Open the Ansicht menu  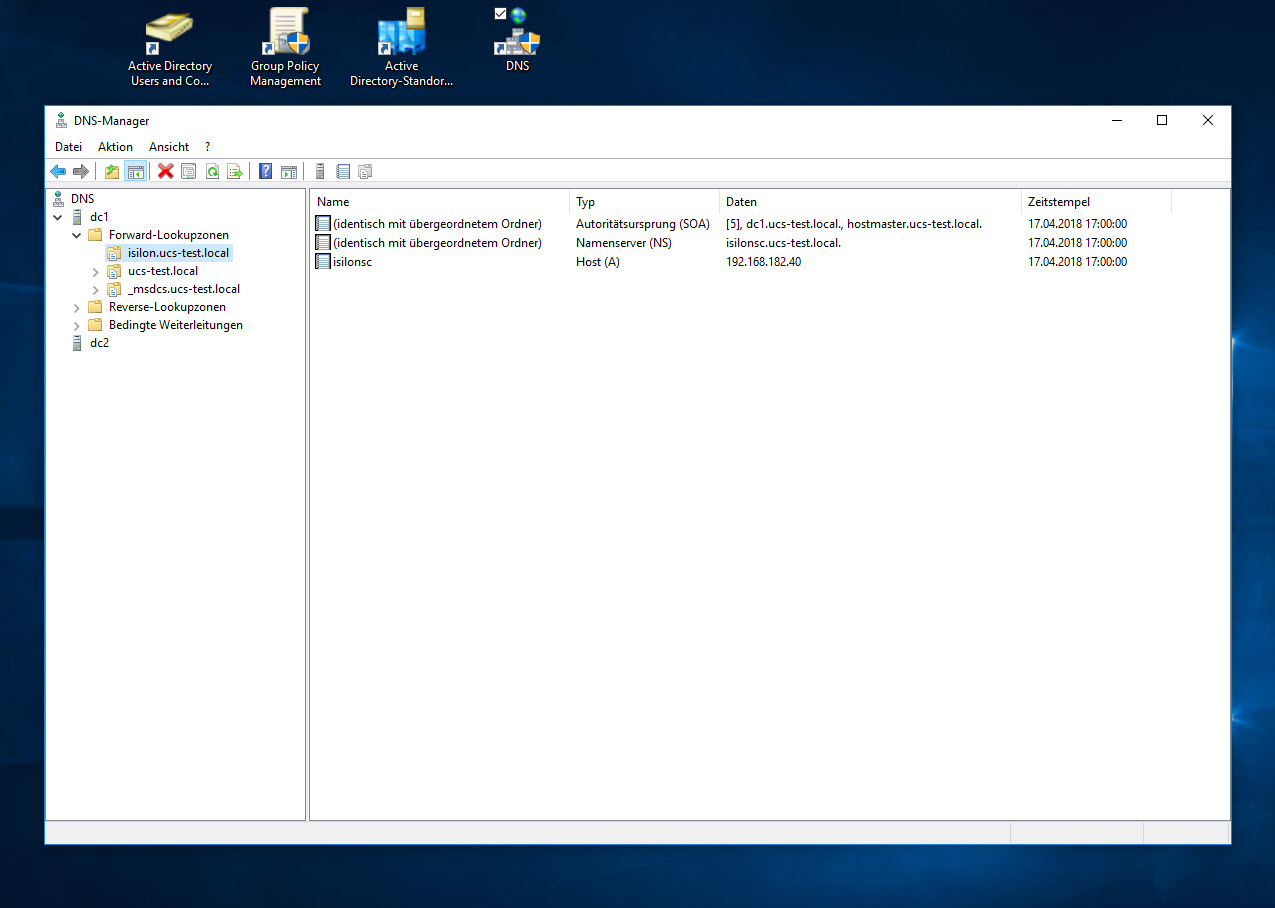pyautogui.click(x=169, y=147)
